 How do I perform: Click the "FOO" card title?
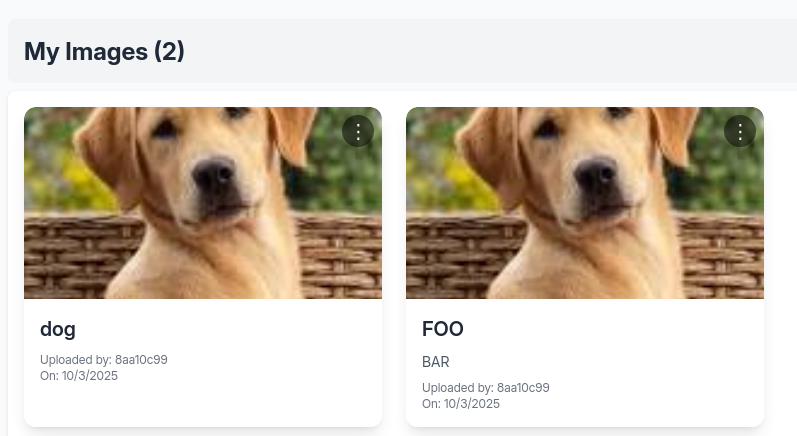click(443, 329)
